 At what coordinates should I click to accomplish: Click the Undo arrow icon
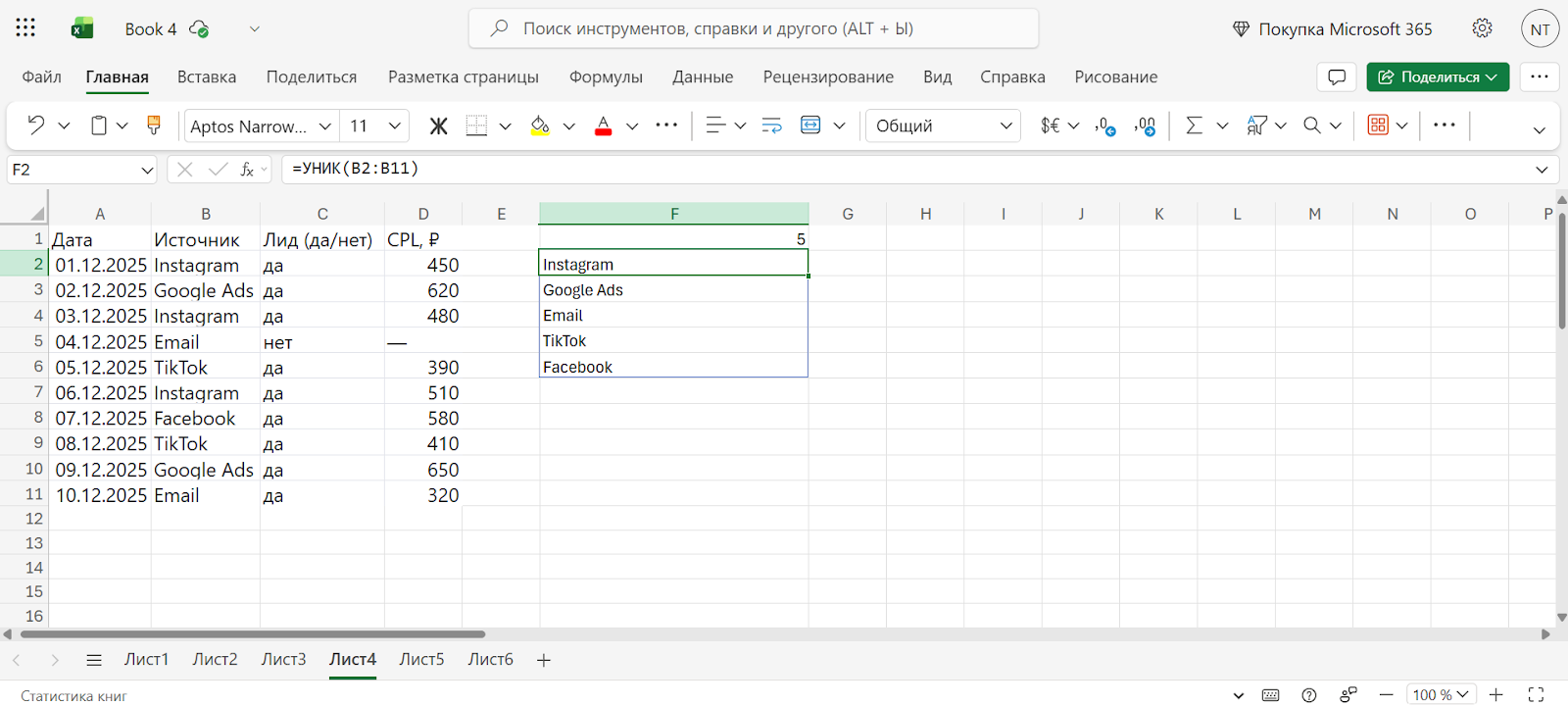pos(36,126)
